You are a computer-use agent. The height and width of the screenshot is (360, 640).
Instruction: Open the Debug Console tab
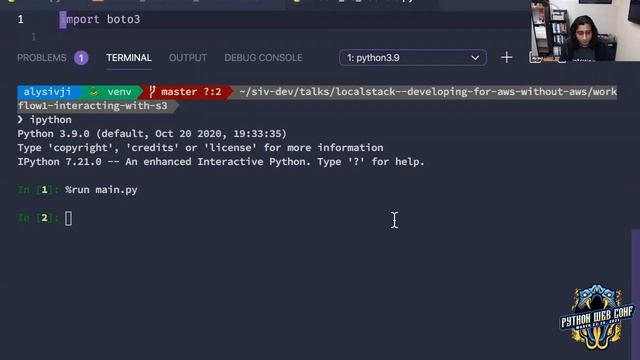263,58
